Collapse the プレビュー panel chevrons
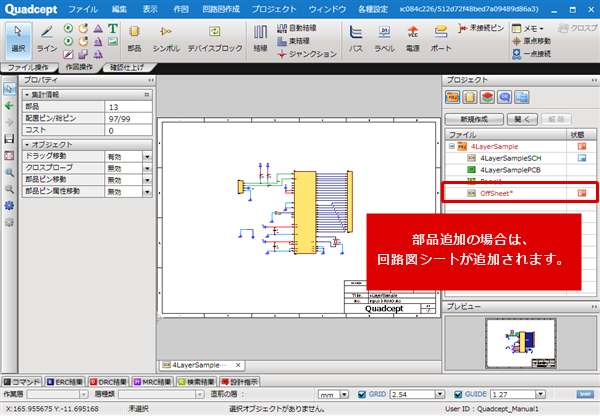600x416 pixels. coord(594,307)
